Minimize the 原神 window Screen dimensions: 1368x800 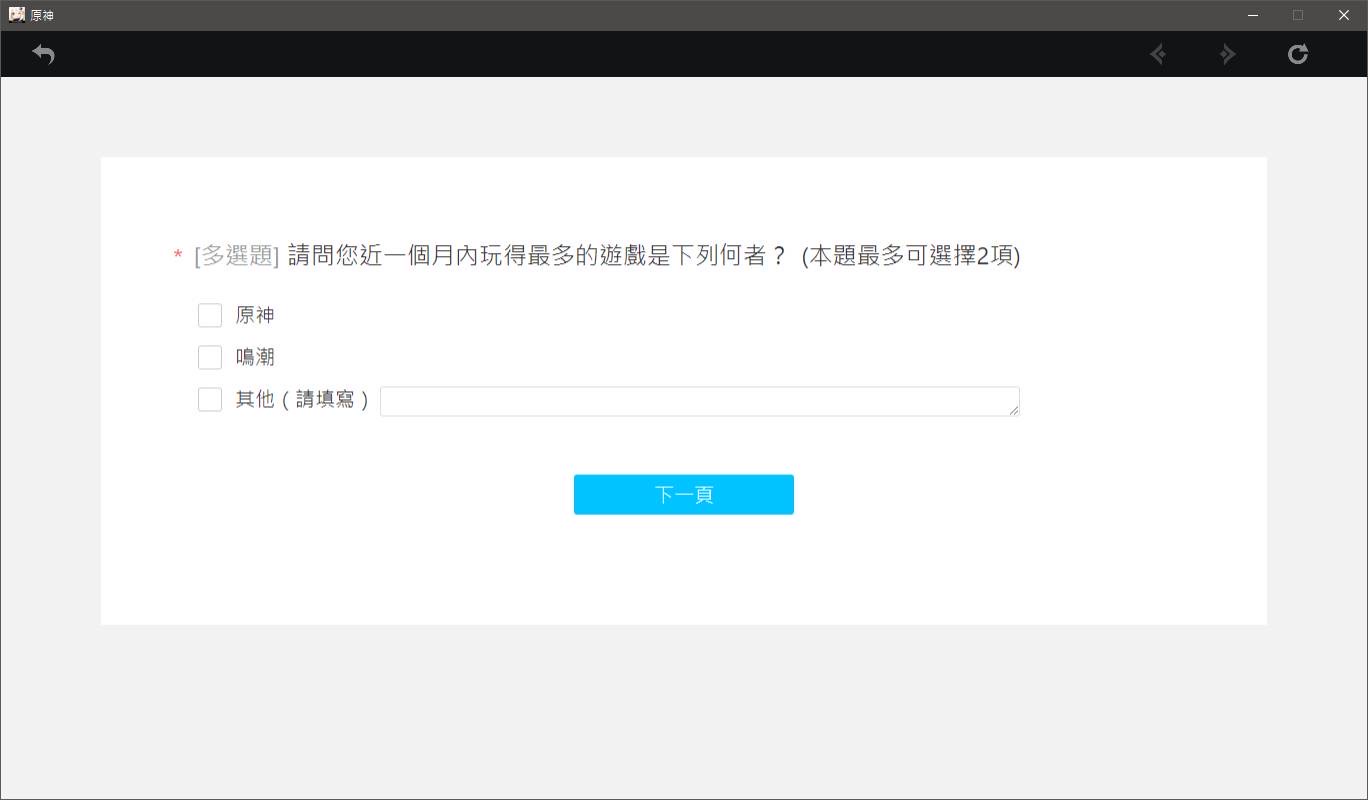[1252, 15]
